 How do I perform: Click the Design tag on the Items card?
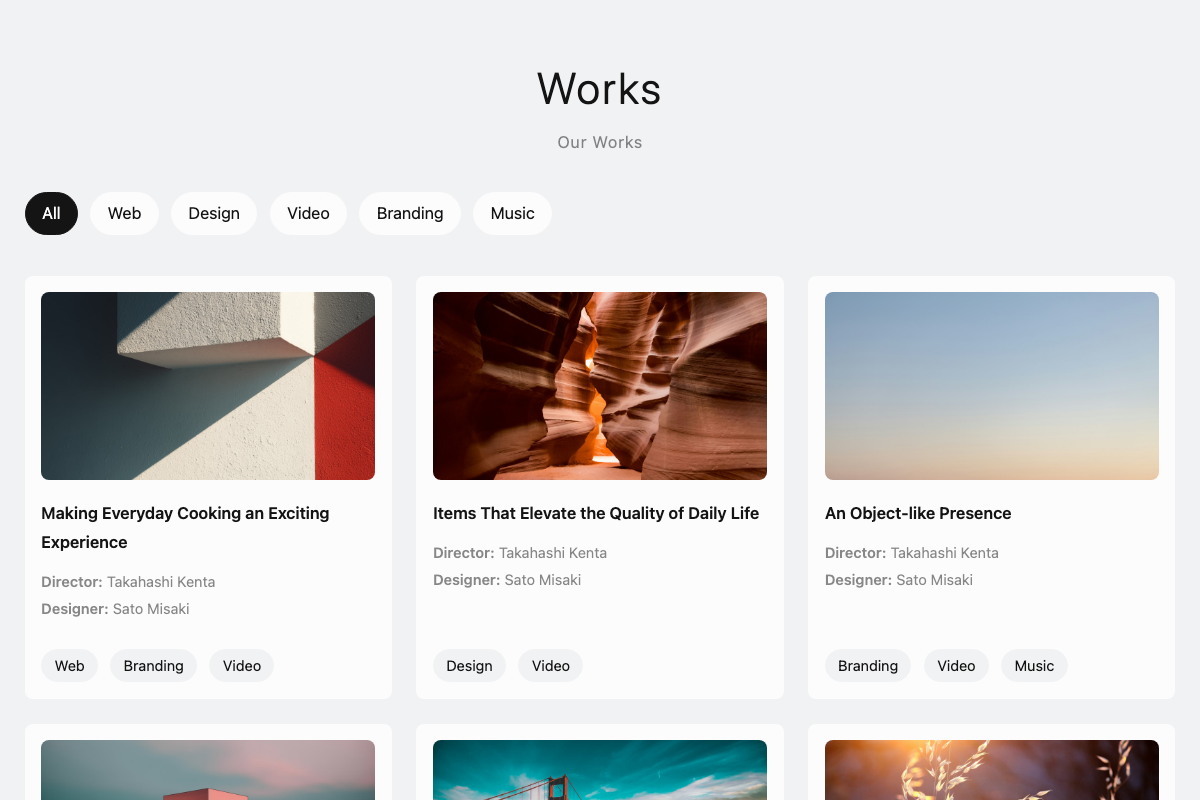(469, 665)
